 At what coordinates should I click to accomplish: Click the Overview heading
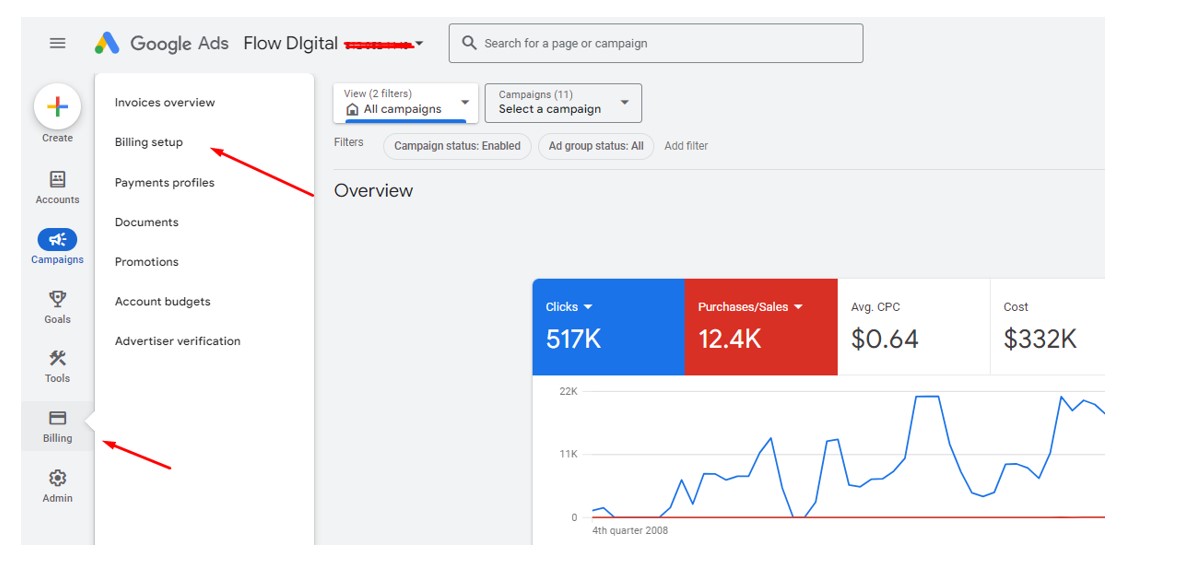(373, 190)
